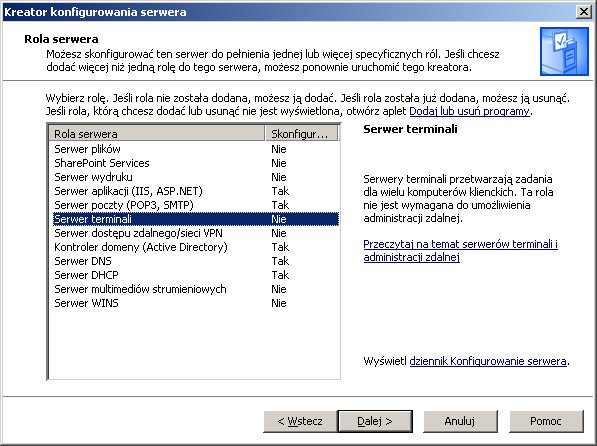The height and width of the screenshot is (446, 597).
Task: Click the Nie value for Serwer plików
Action: click(x=279, y=149)
